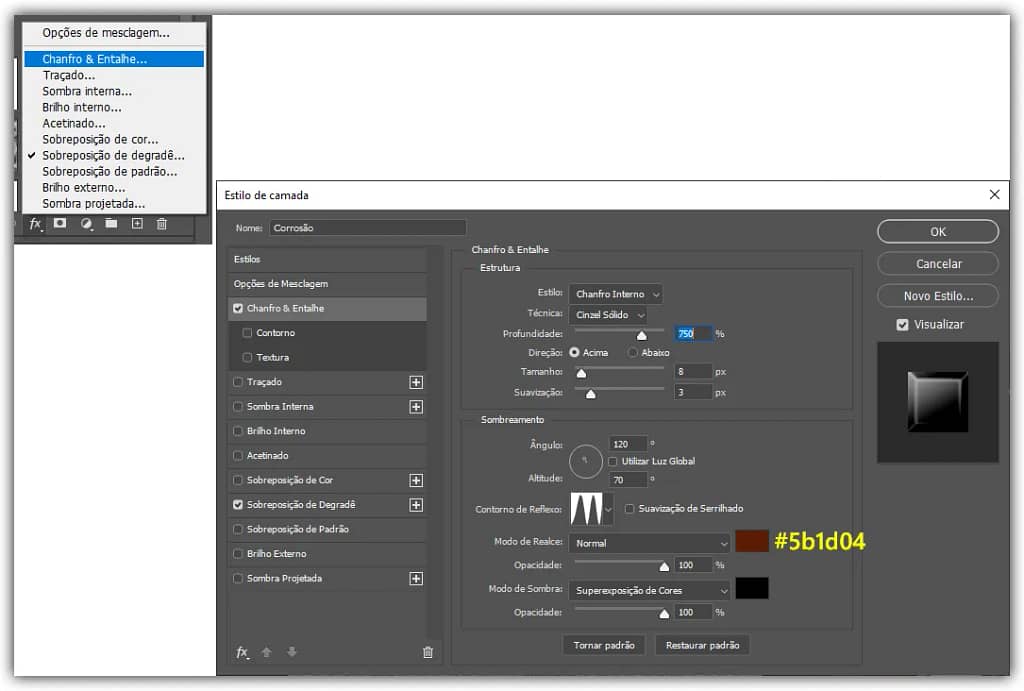Click the OK button

pyautogui.click(x=938, y=232)
